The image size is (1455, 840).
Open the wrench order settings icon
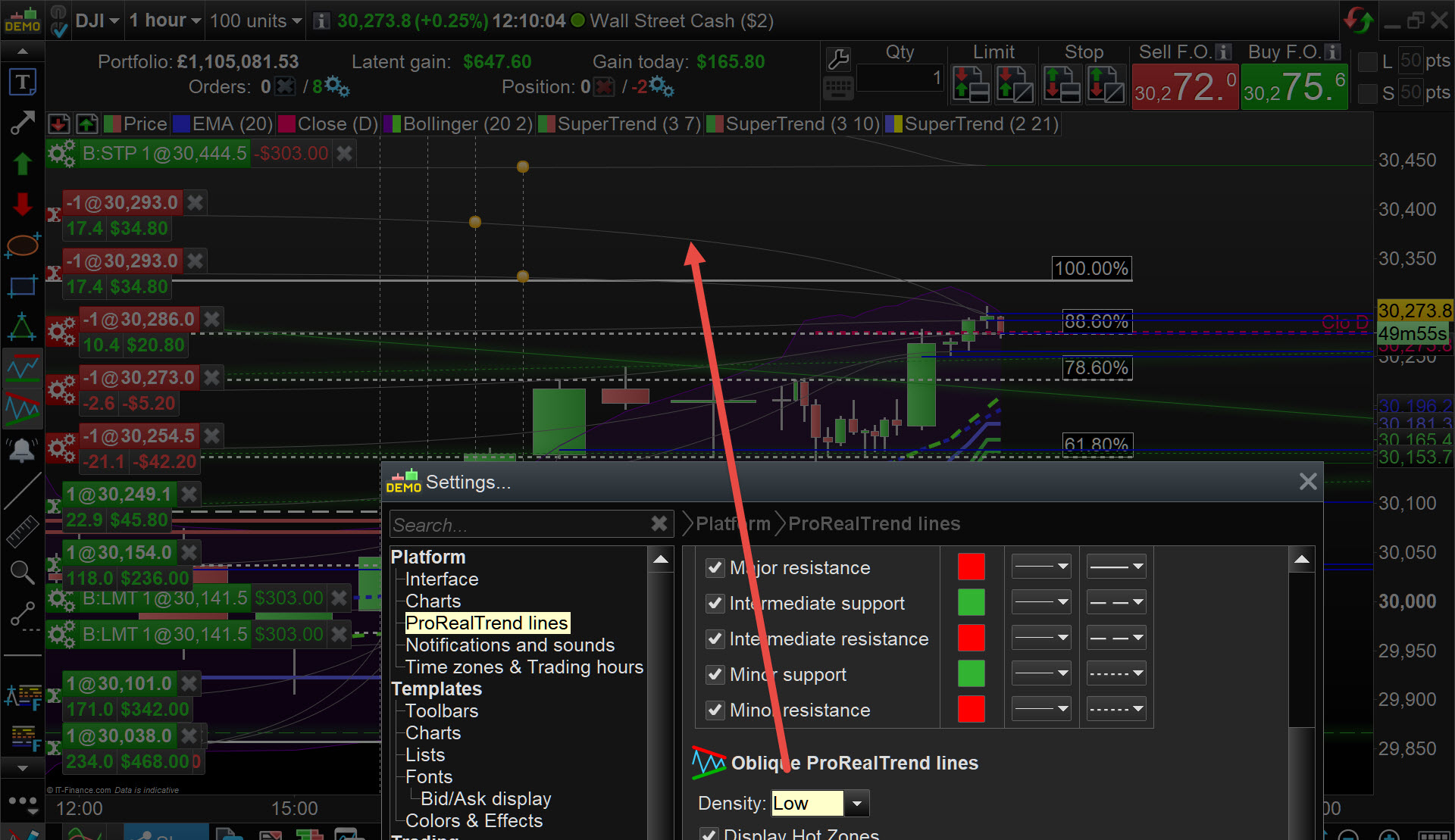pos(838,58)
